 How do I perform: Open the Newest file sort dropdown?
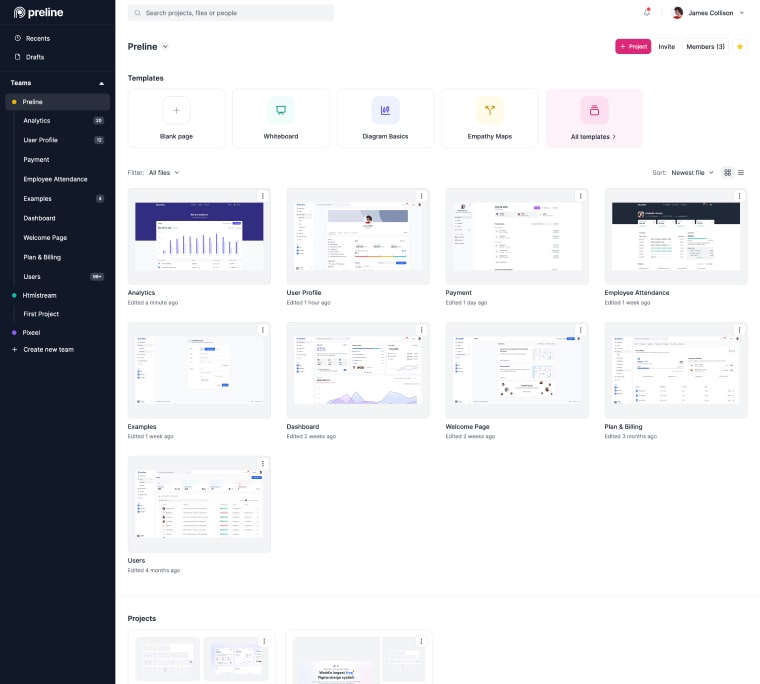tap(693, 173)
